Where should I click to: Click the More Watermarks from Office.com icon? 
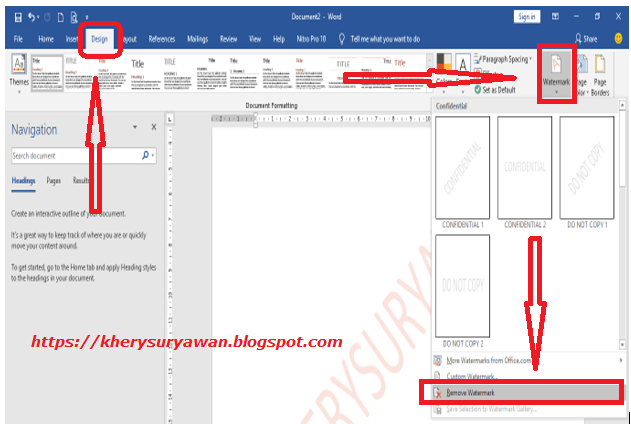tap(437, 360)
